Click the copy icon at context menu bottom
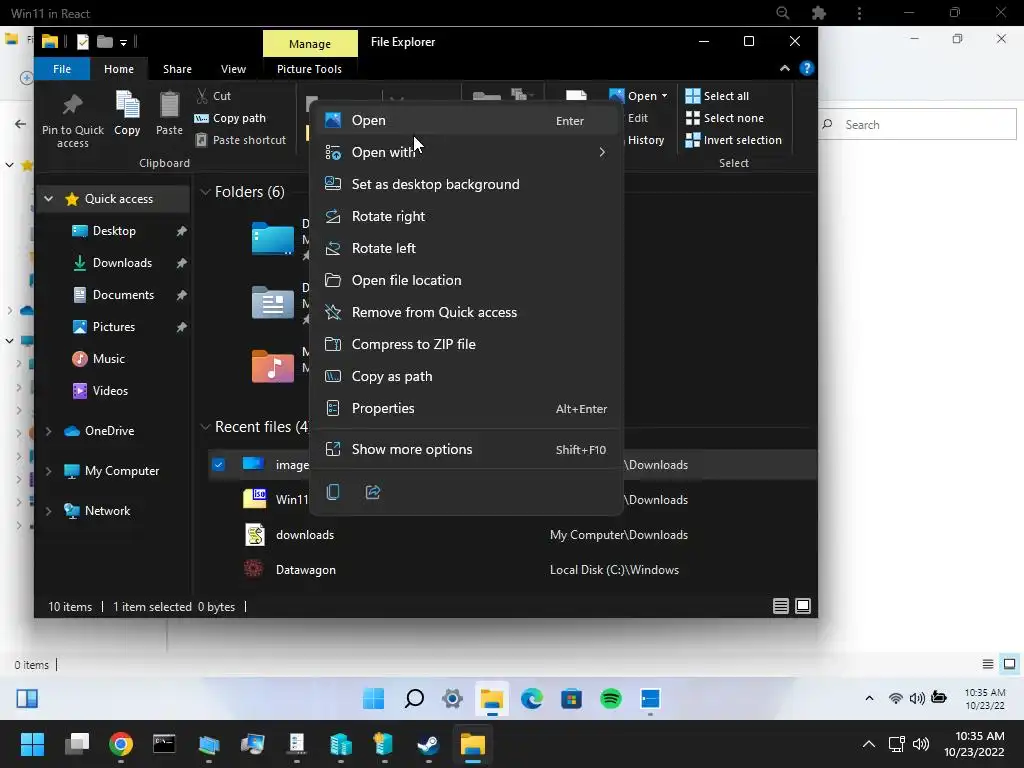This screenshot has width=1024, height=768. click(333, 492)
